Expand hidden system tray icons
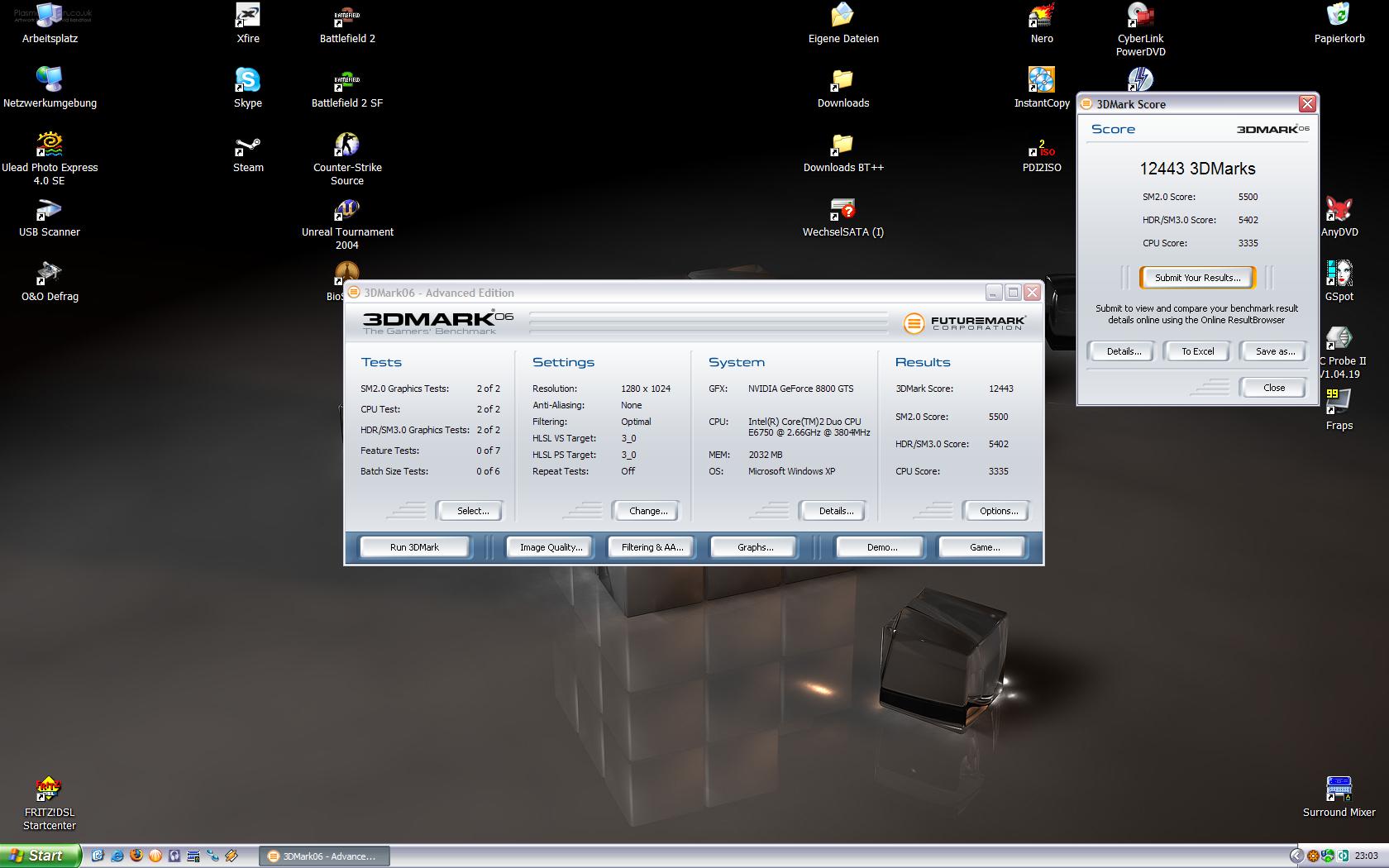1389x868 pixels. tap(1296, 856)
